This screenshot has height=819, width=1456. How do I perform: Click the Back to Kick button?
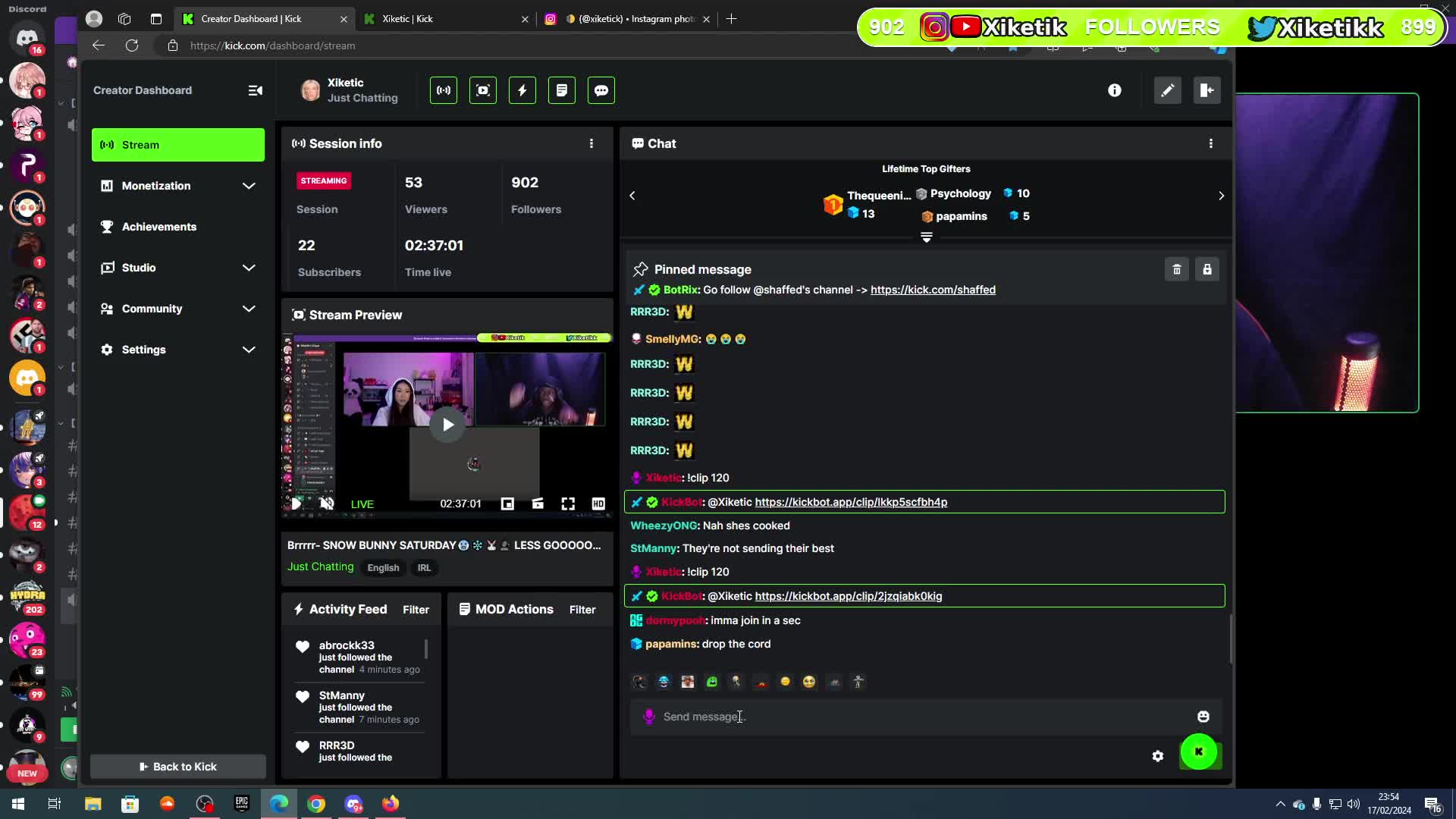click(178, 767)
